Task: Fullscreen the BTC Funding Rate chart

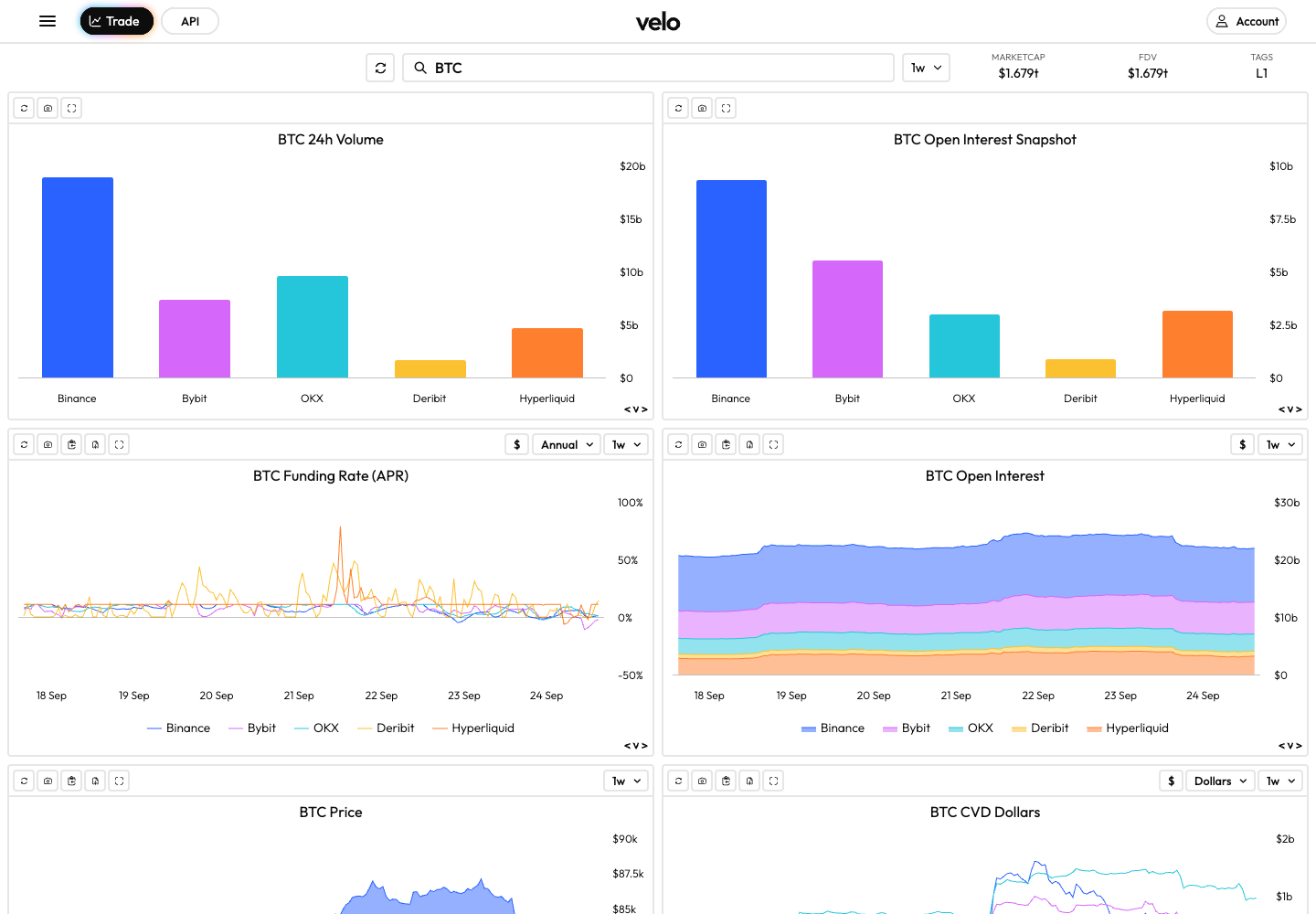Action: pyautogui.click(x=120, y=444)
